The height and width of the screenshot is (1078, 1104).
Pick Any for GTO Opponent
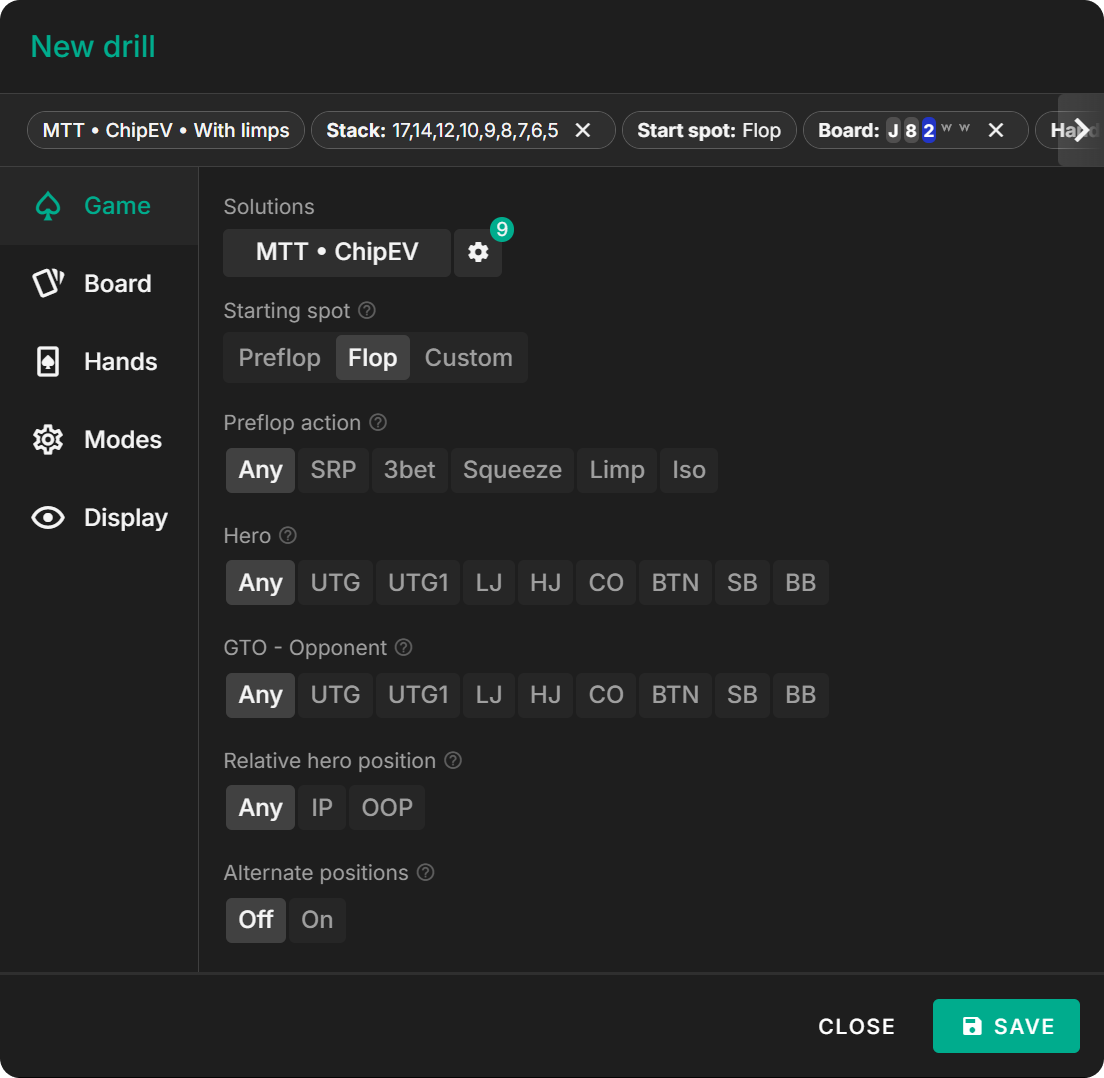tap(261, 695)
